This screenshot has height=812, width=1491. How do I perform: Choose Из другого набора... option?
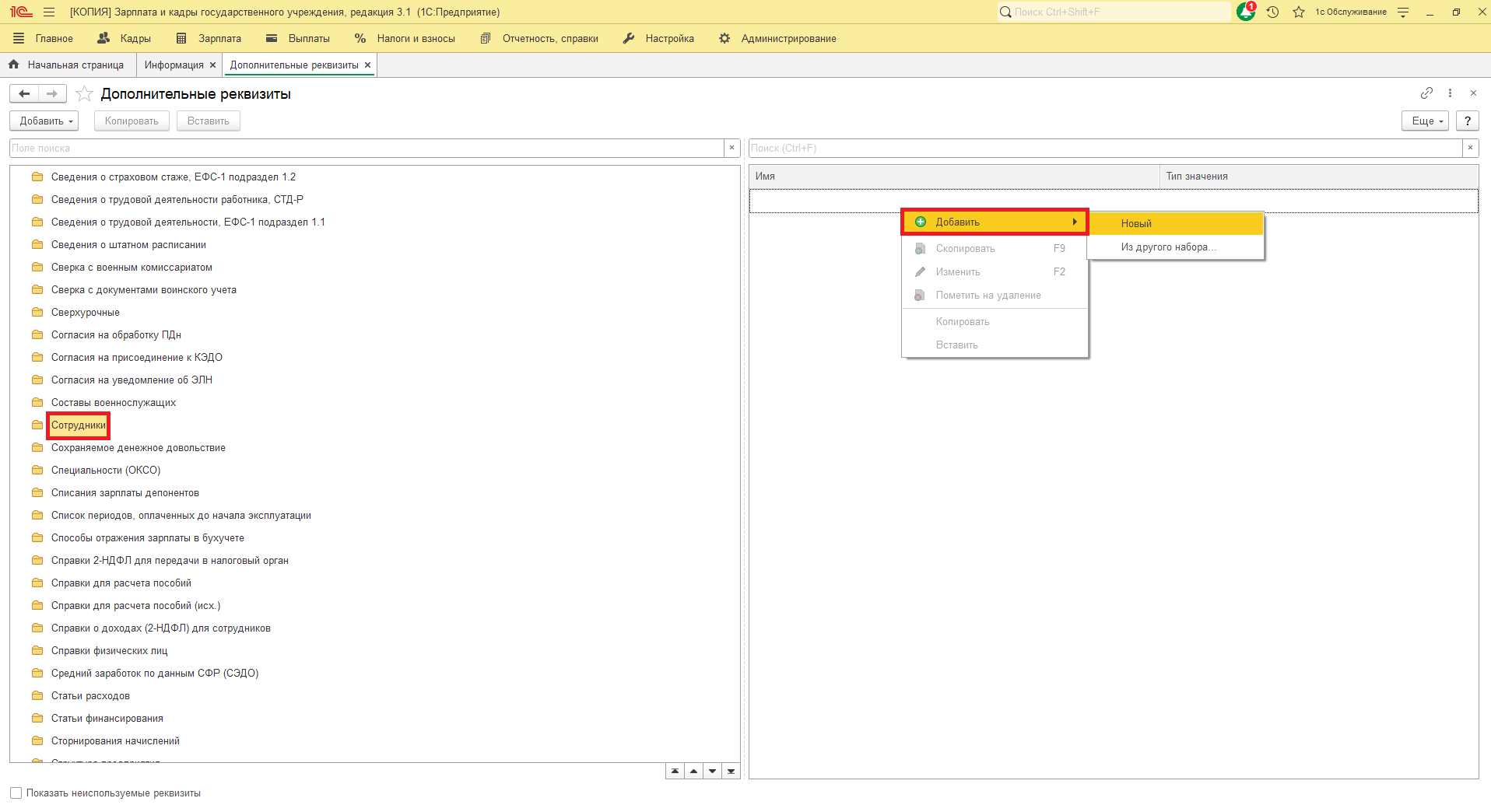click(1175, 247)
